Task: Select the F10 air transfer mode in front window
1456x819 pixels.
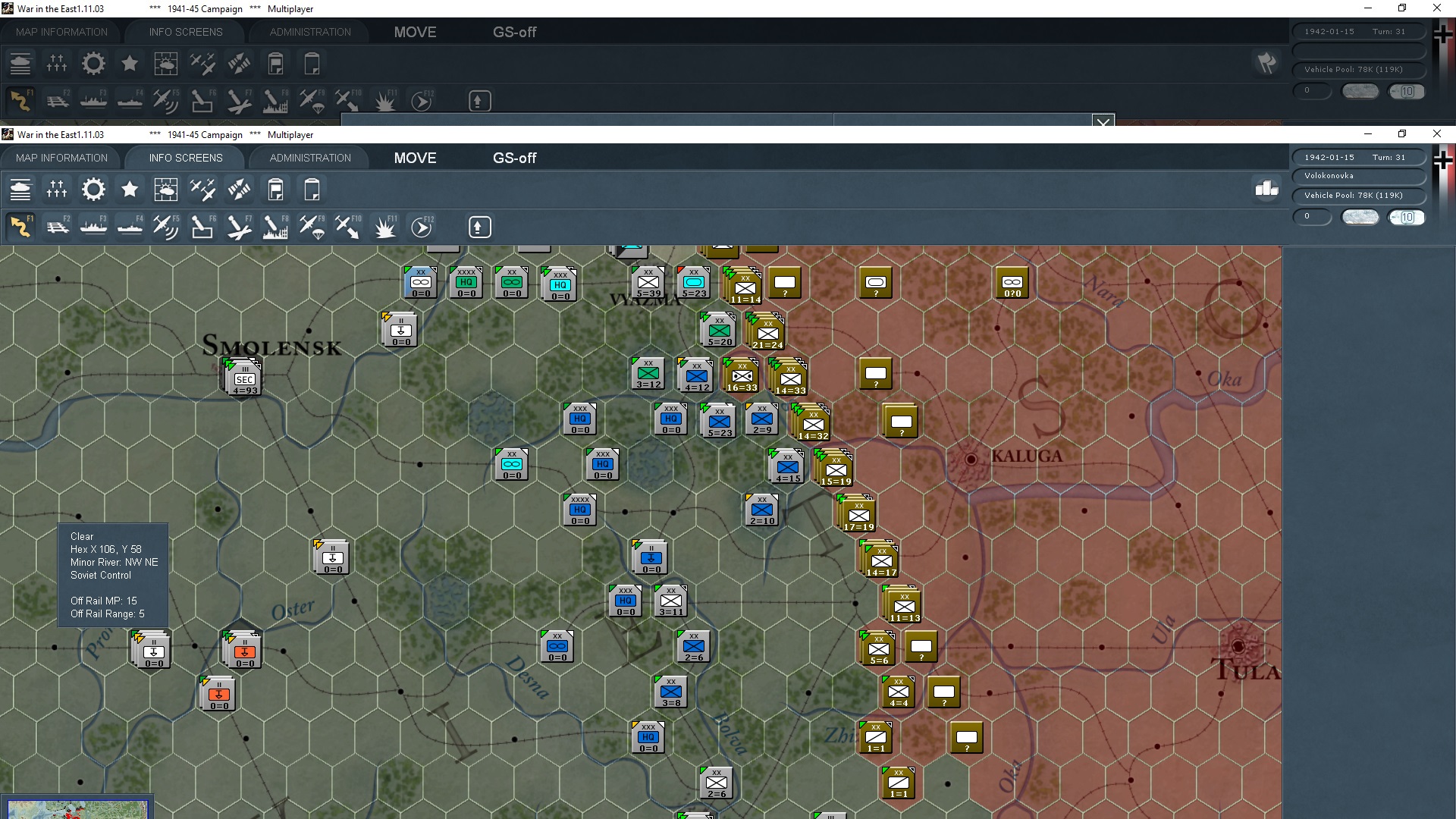Action: [348, 227]
